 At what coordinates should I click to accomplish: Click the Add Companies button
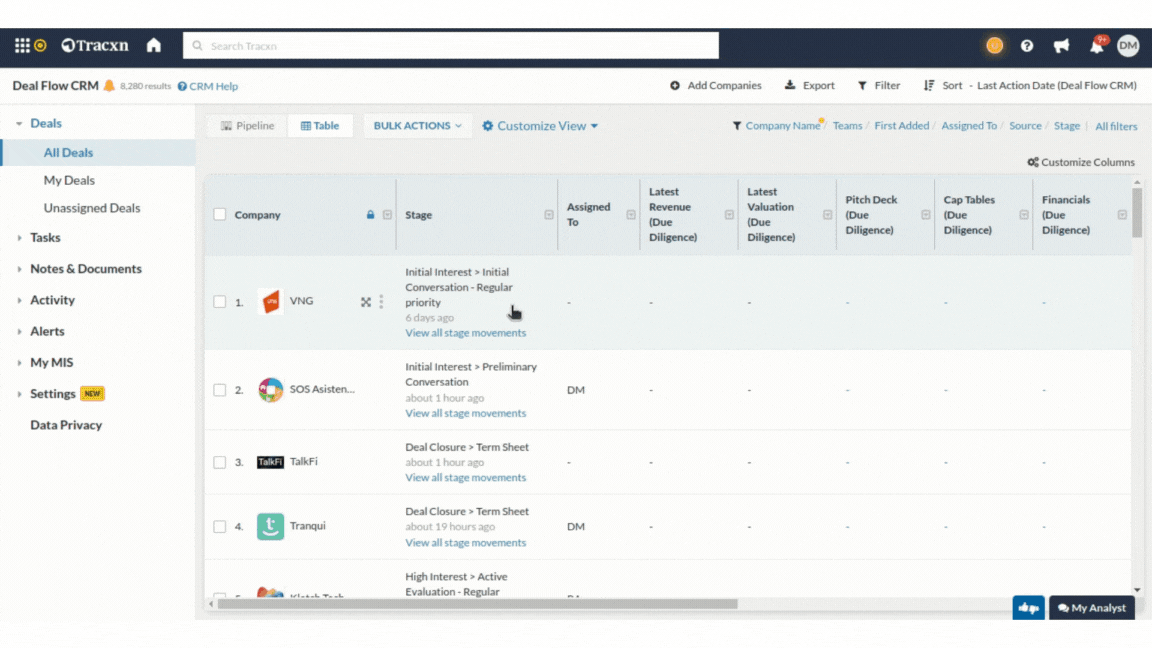click(x=716, y=86)
